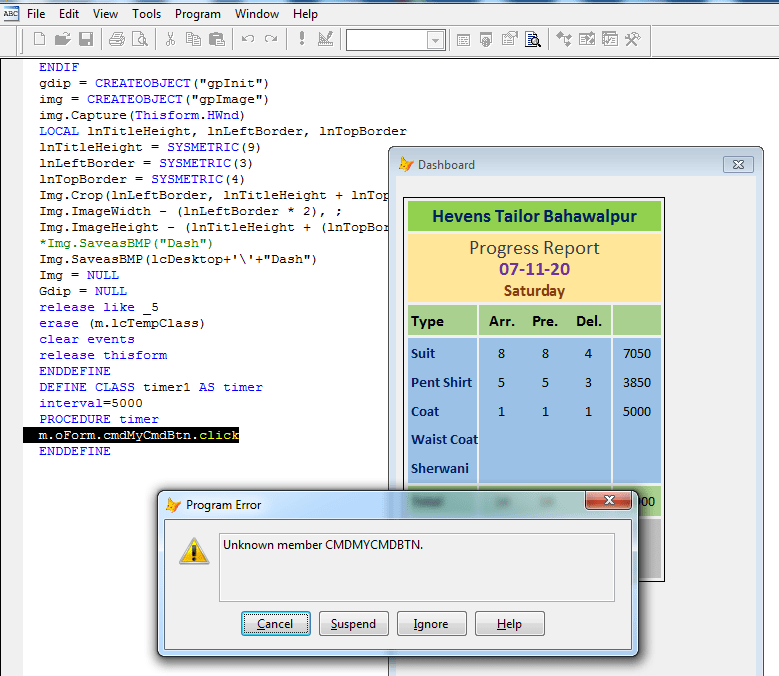The image size is (779, 676).
Task: Open the Tools menu
Action: click(146, 14)
